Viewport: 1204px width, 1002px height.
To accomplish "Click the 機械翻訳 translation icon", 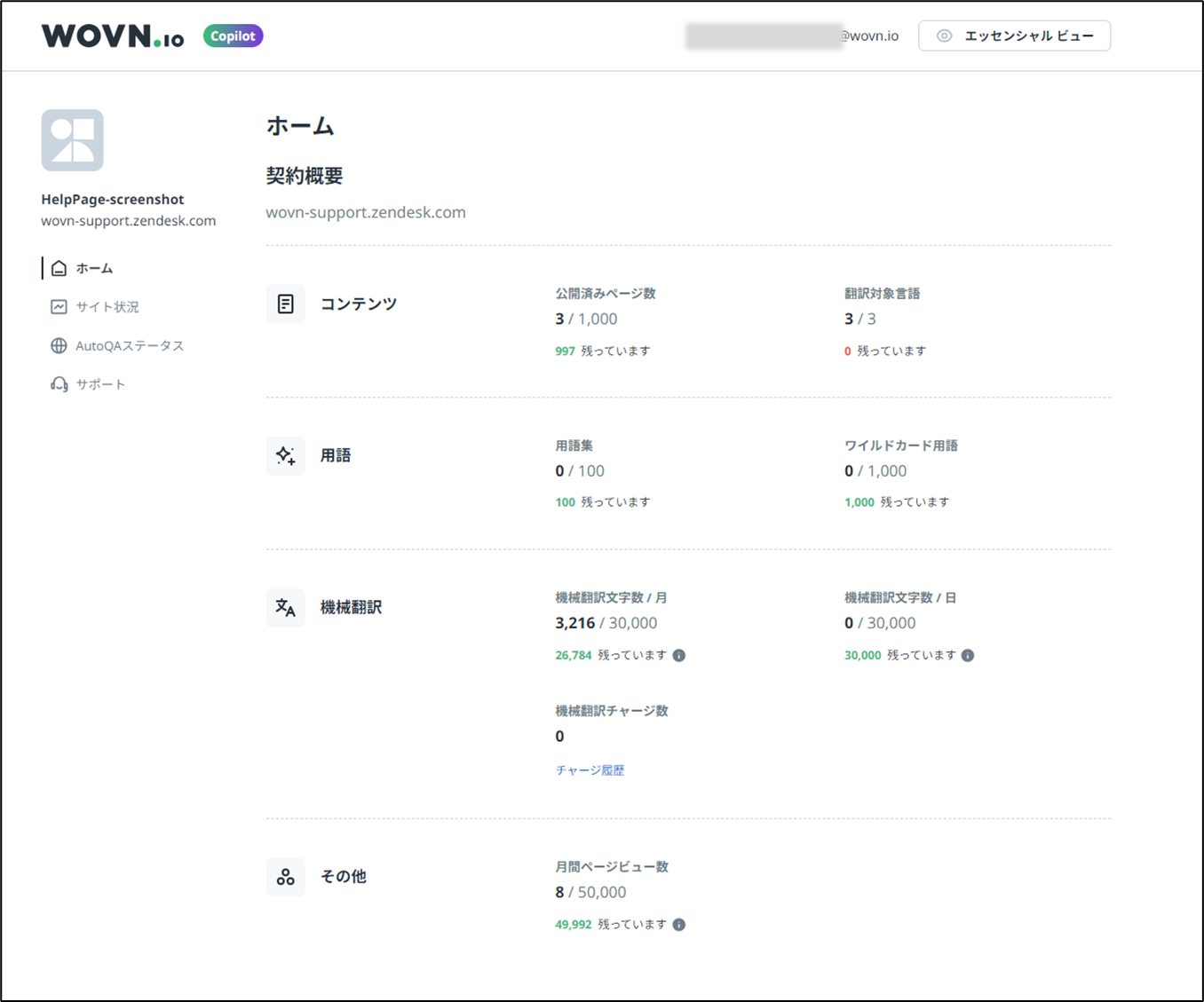I will pos(285,608).
